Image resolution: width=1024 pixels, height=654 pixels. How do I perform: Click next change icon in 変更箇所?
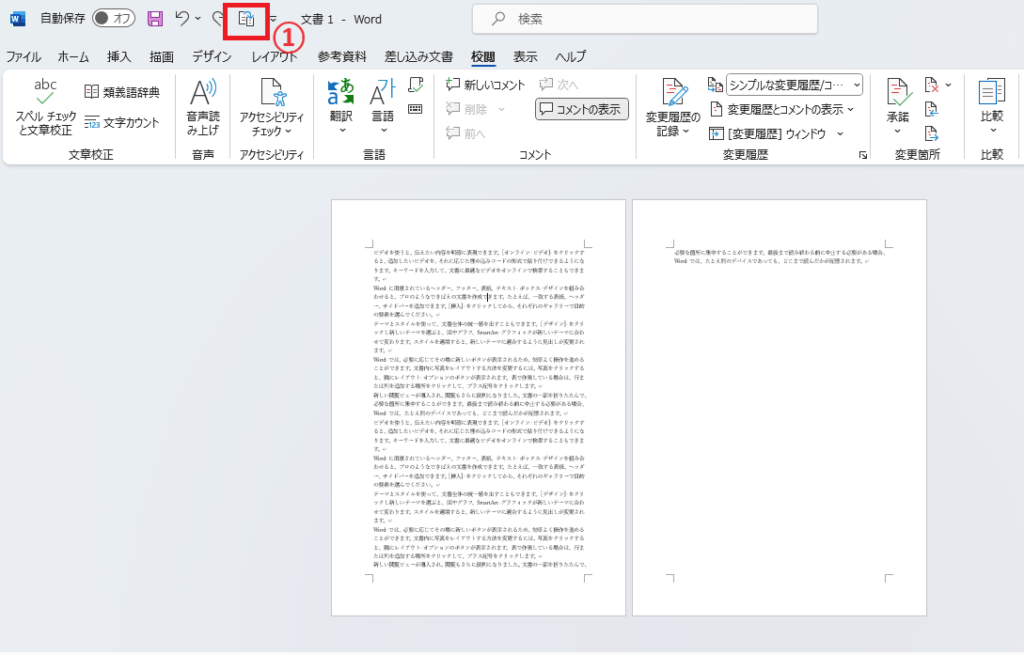932,134
